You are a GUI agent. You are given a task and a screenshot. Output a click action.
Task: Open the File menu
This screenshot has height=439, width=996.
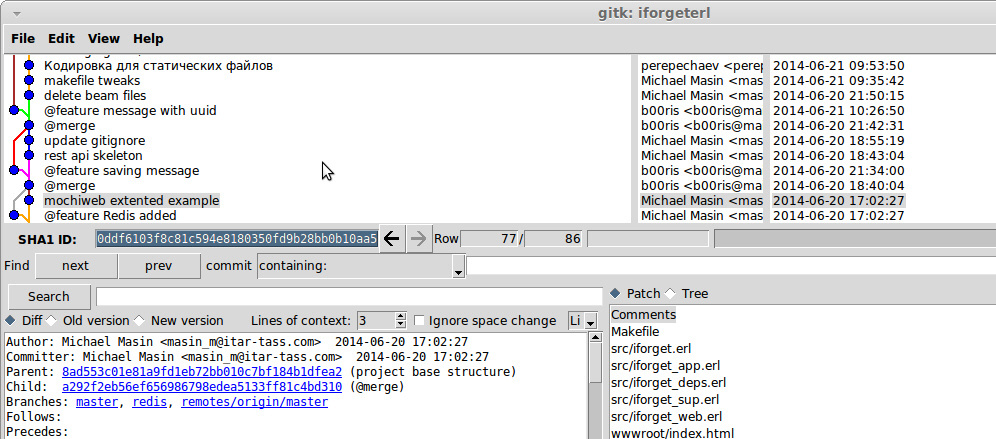pos(23,39)
